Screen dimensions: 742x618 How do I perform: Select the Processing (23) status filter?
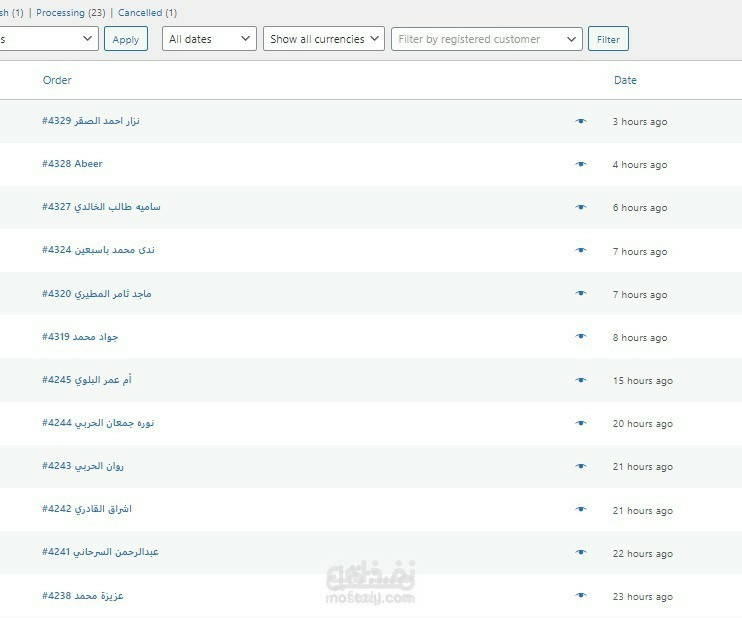click(x=71, y=13)
